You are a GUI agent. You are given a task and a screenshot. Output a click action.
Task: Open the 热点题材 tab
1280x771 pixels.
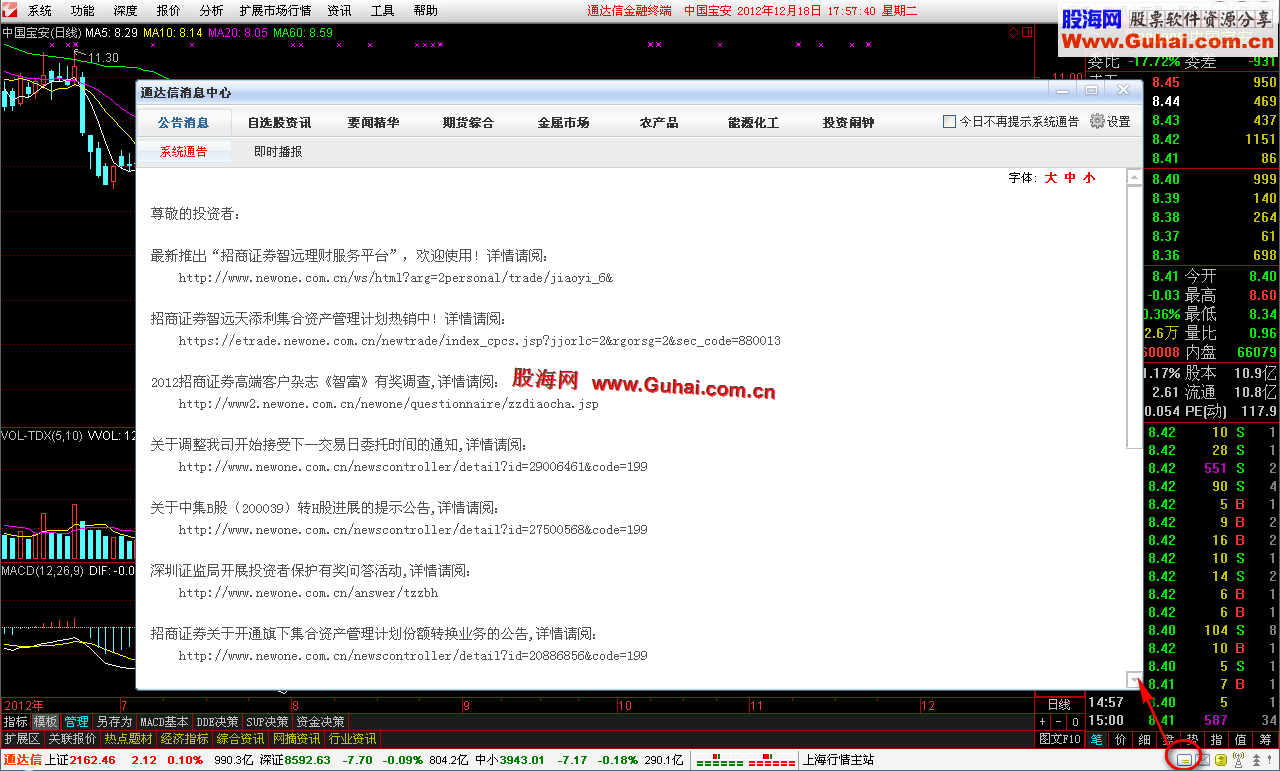click(128, 739)
